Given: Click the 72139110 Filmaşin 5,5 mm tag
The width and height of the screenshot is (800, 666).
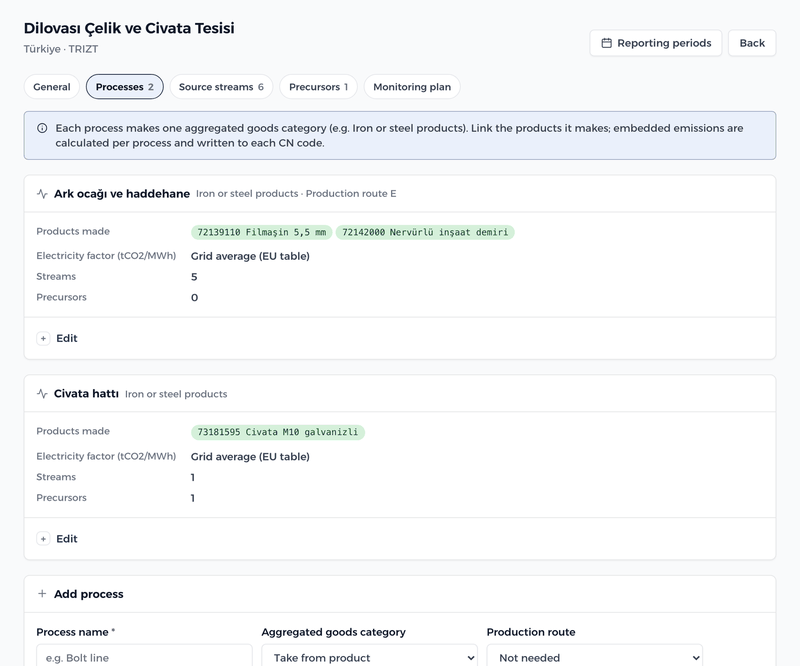Looking at the screenshot, I should [262, 232].
